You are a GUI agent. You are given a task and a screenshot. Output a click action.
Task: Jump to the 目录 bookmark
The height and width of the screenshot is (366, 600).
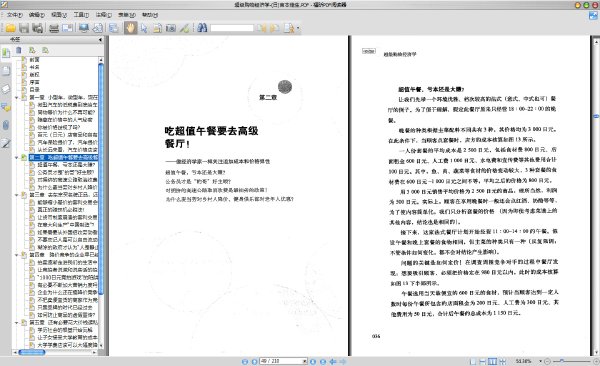(x=34, y=90)
